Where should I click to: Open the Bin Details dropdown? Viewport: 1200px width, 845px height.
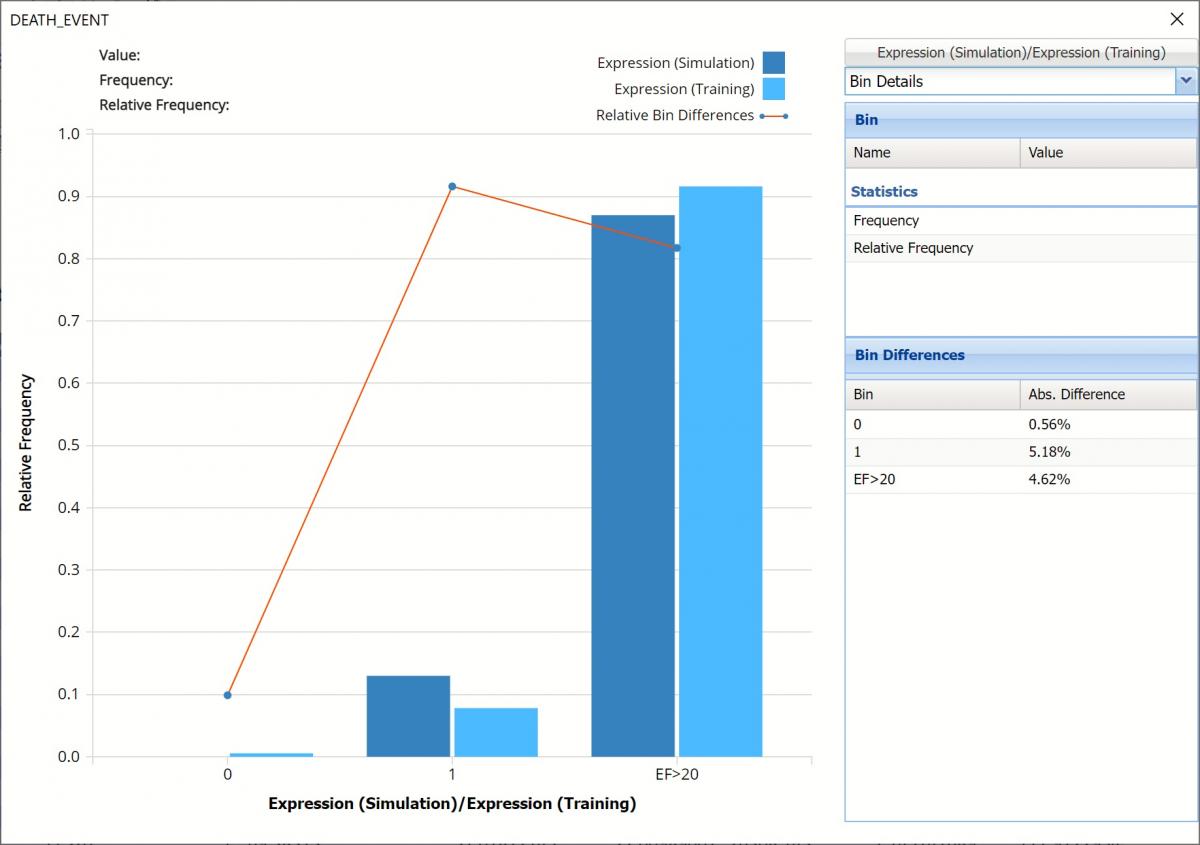click(1186, 81)
